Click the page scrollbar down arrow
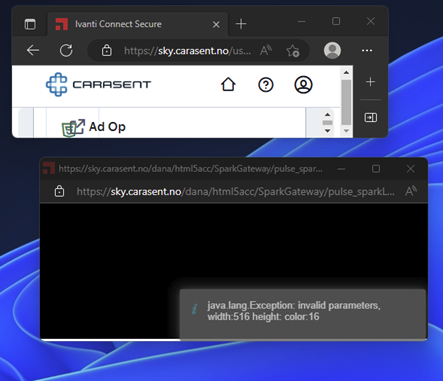443x381 pixels. click(x=346, y=131)
